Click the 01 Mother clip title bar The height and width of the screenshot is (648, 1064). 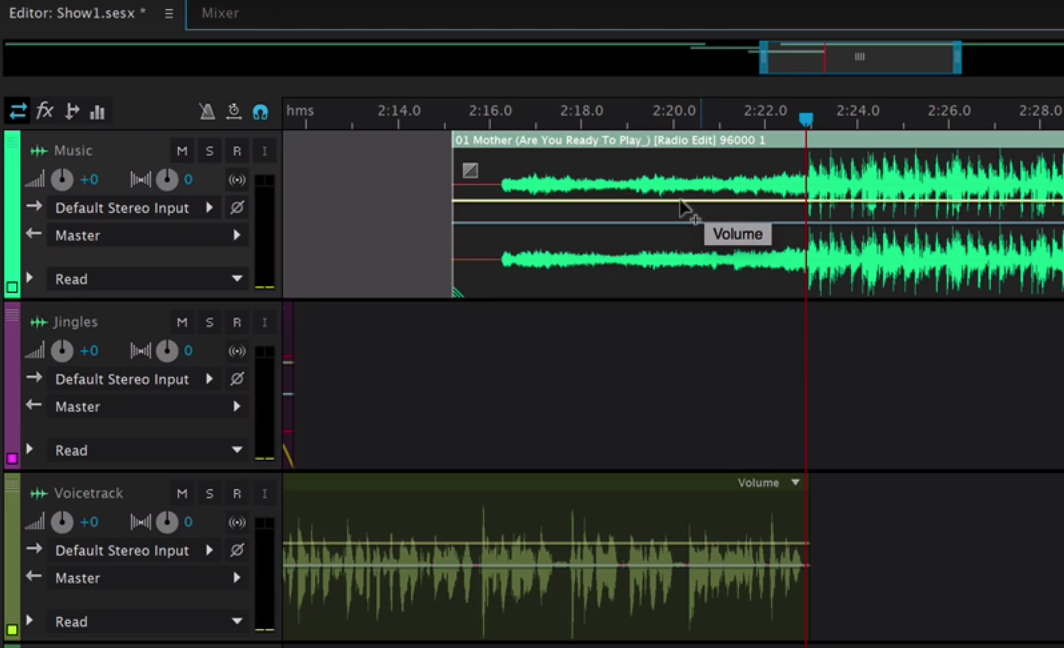tap(757, 140)
